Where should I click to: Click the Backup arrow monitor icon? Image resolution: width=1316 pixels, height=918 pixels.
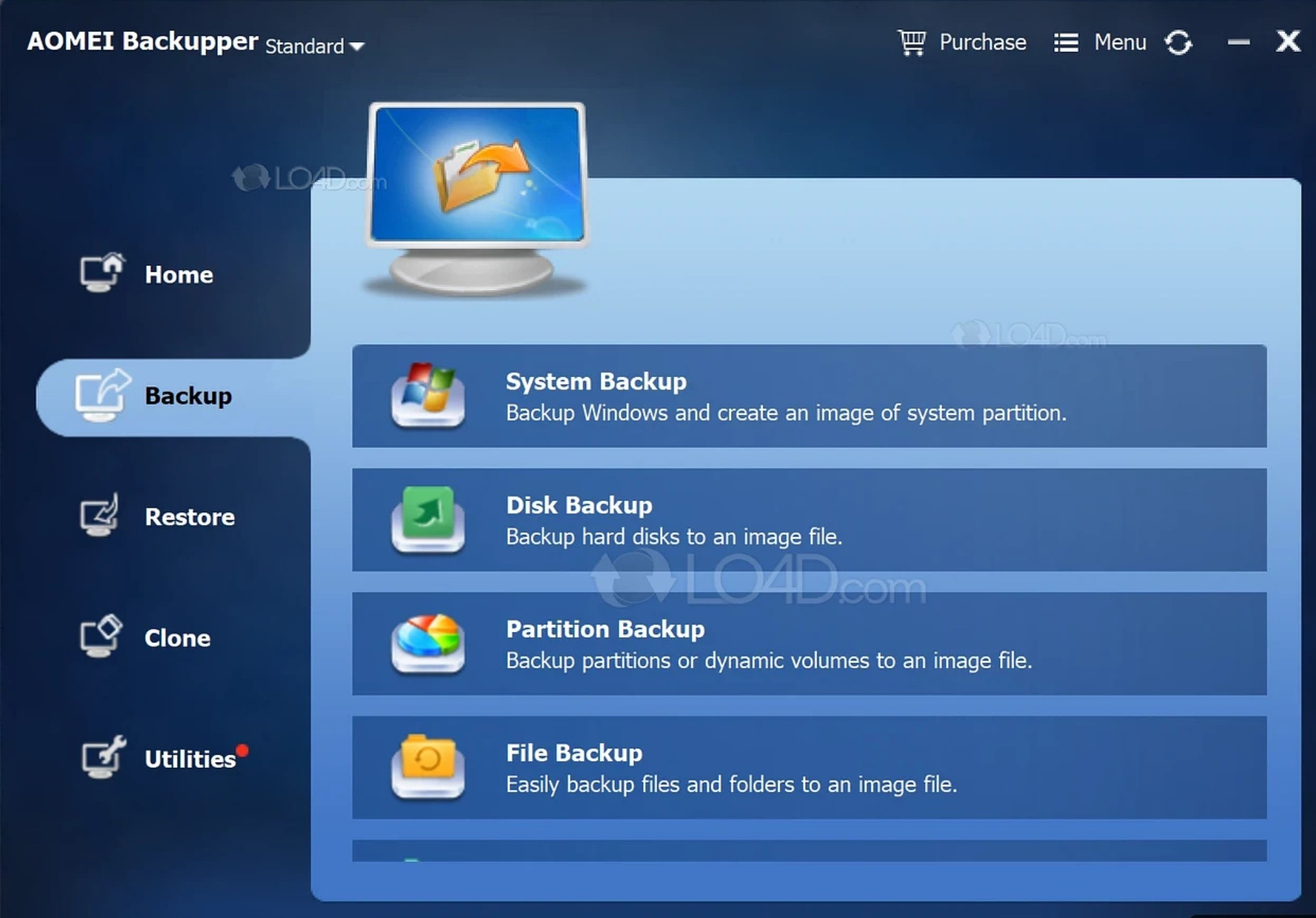coord(103,395)
